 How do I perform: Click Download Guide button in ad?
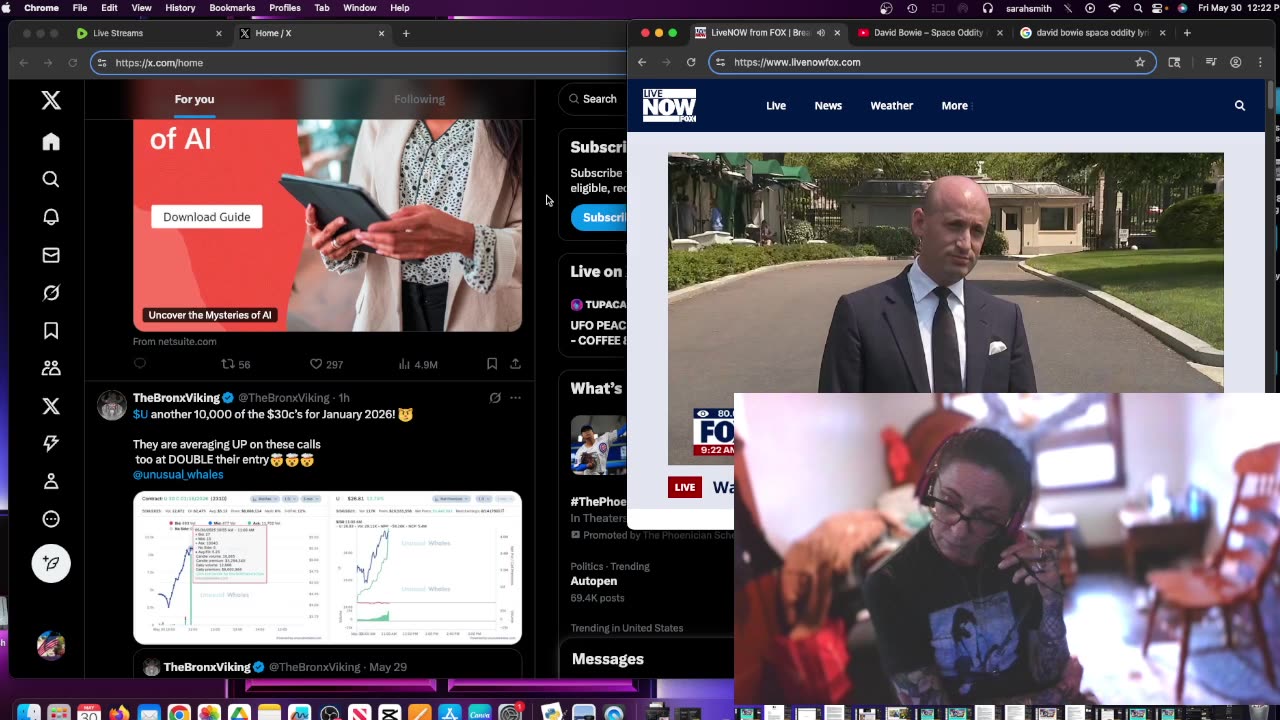[x=207, y=217]
